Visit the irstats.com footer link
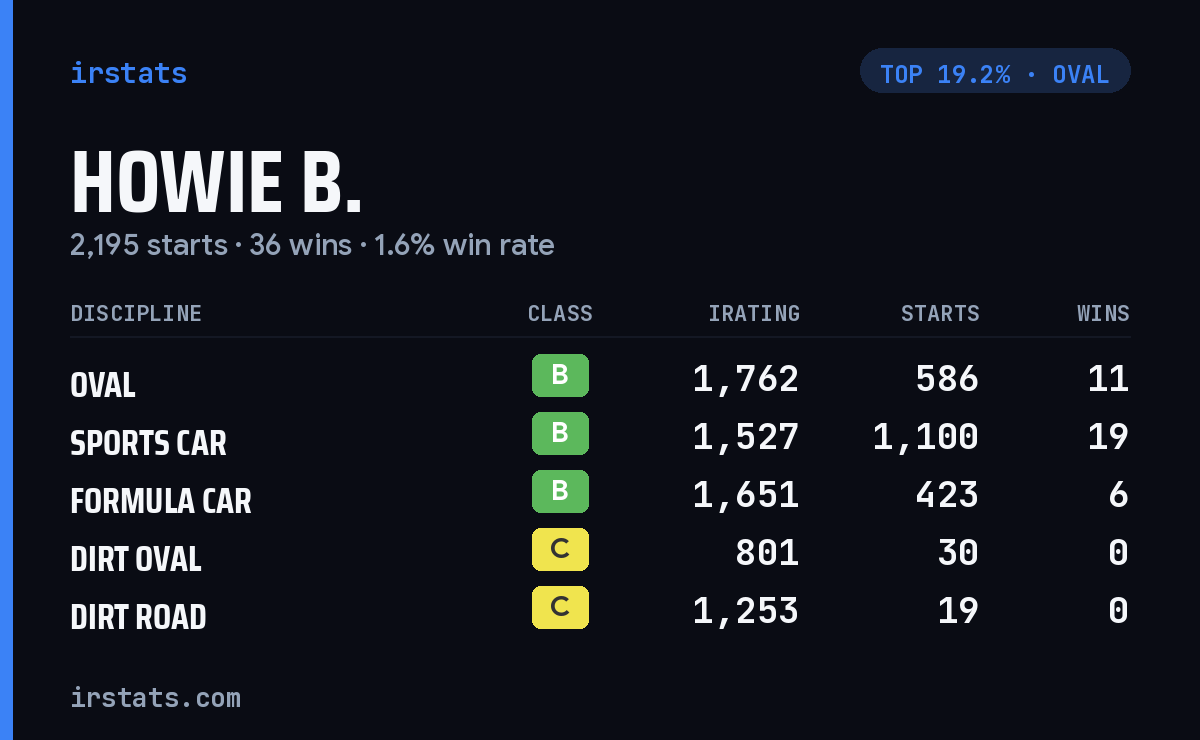This screenshot has width=1200, height=740. [155, 697]
